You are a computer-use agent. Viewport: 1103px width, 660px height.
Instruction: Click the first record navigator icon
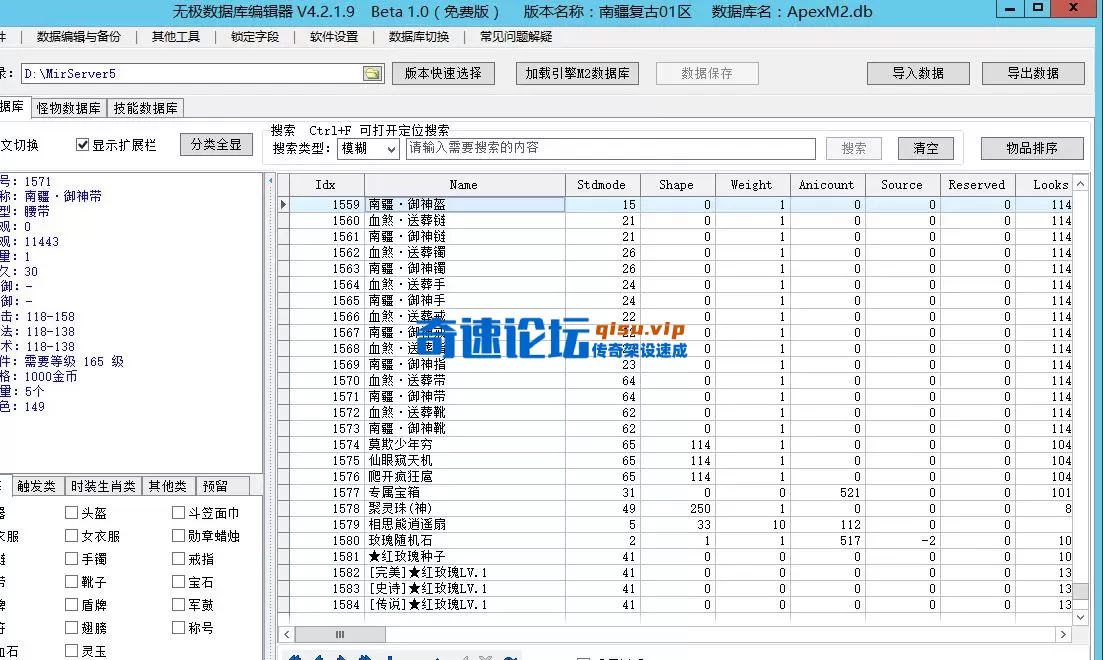click(294, 656)
